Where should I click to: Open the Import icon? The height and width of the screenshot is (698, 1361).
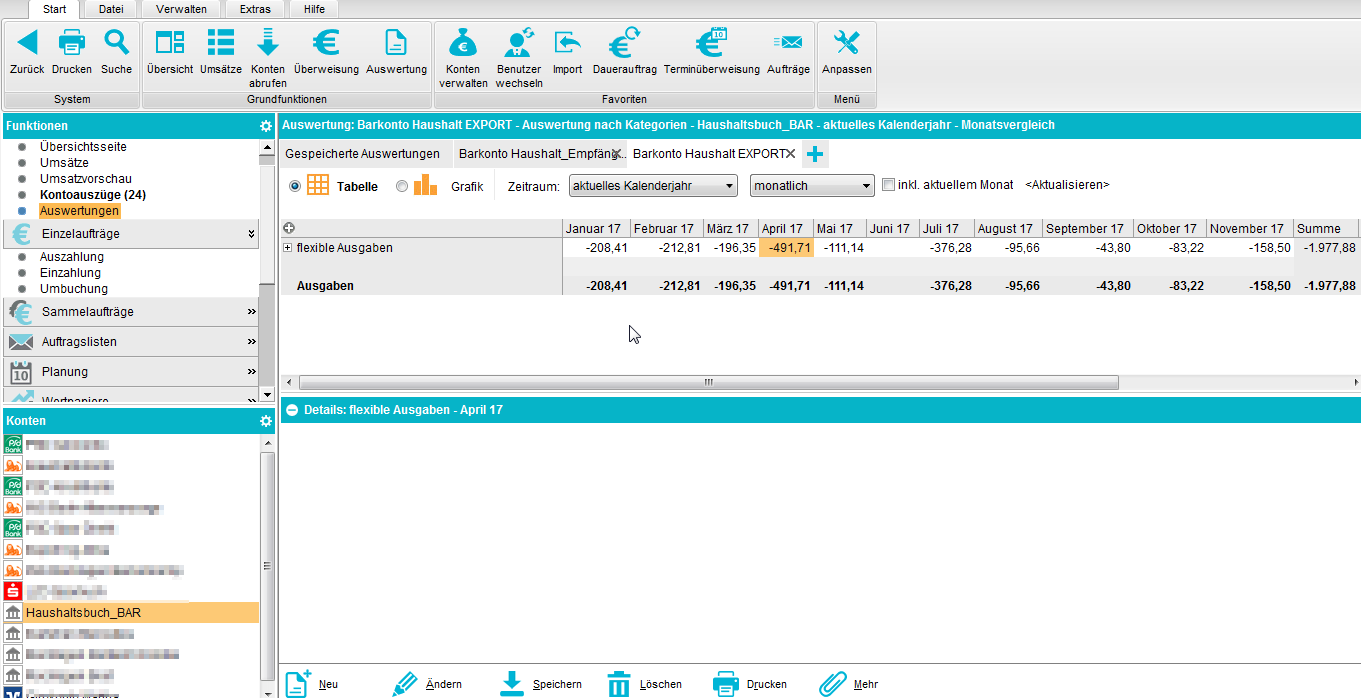click(567, 42)
